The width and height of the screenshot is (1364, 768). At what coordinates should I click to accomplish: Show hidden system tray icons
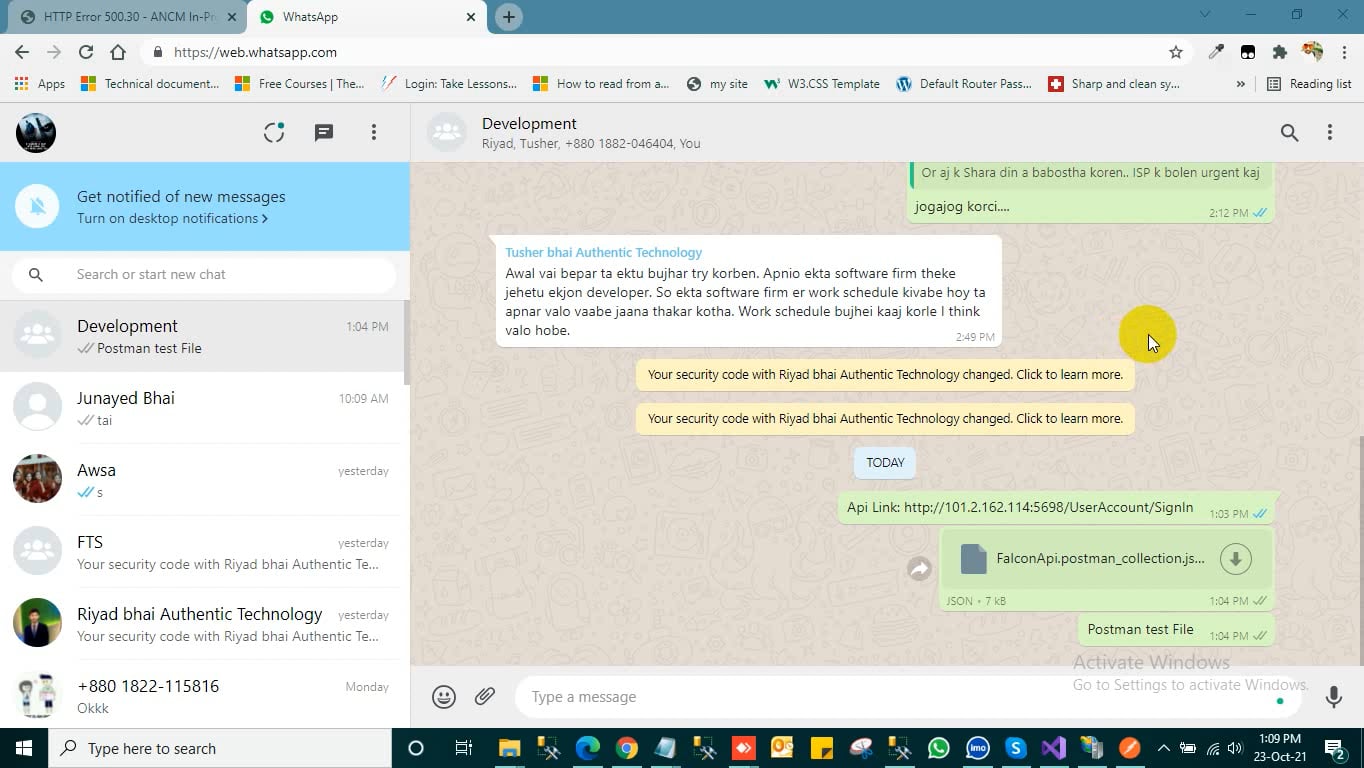tap(1163, 748)
